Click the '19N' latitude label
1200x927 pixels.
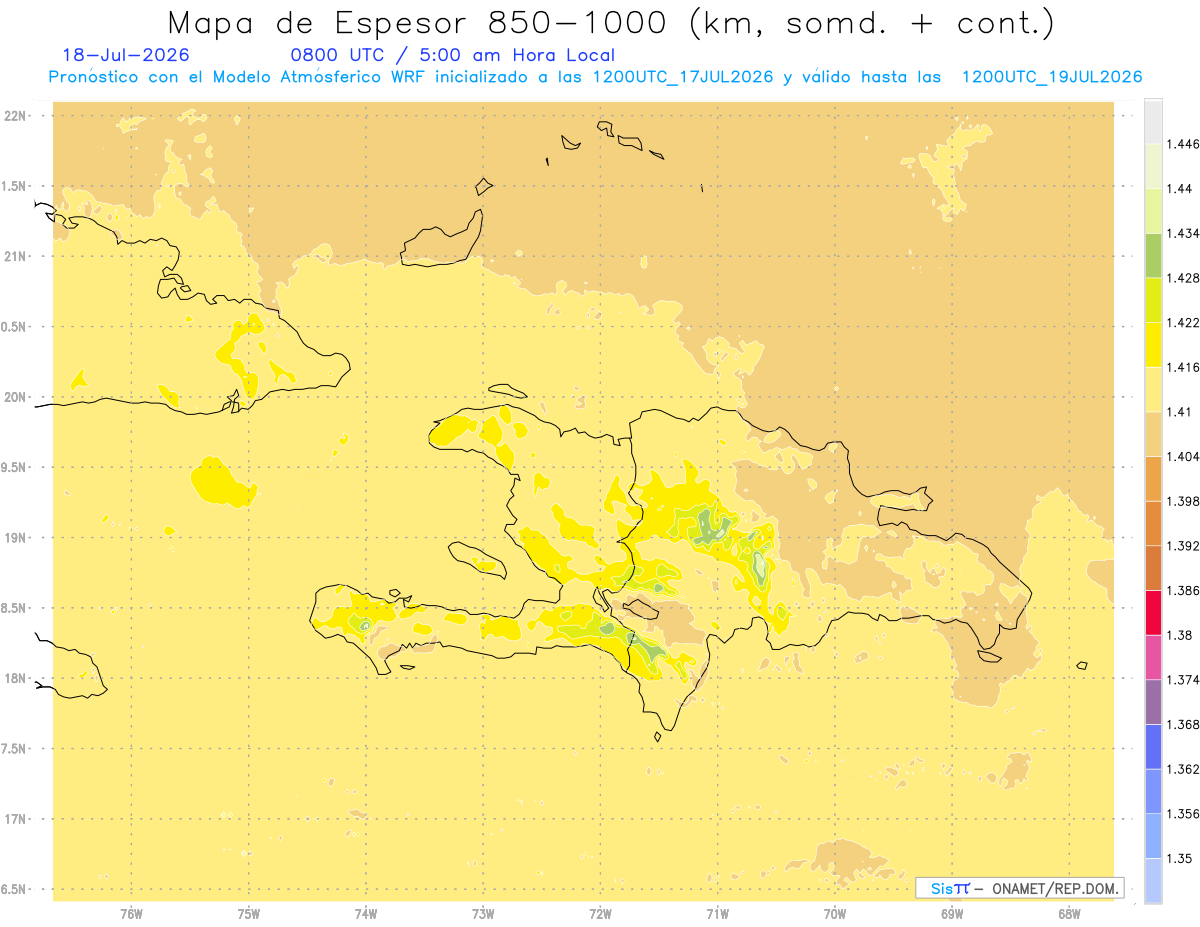(14, 538)
